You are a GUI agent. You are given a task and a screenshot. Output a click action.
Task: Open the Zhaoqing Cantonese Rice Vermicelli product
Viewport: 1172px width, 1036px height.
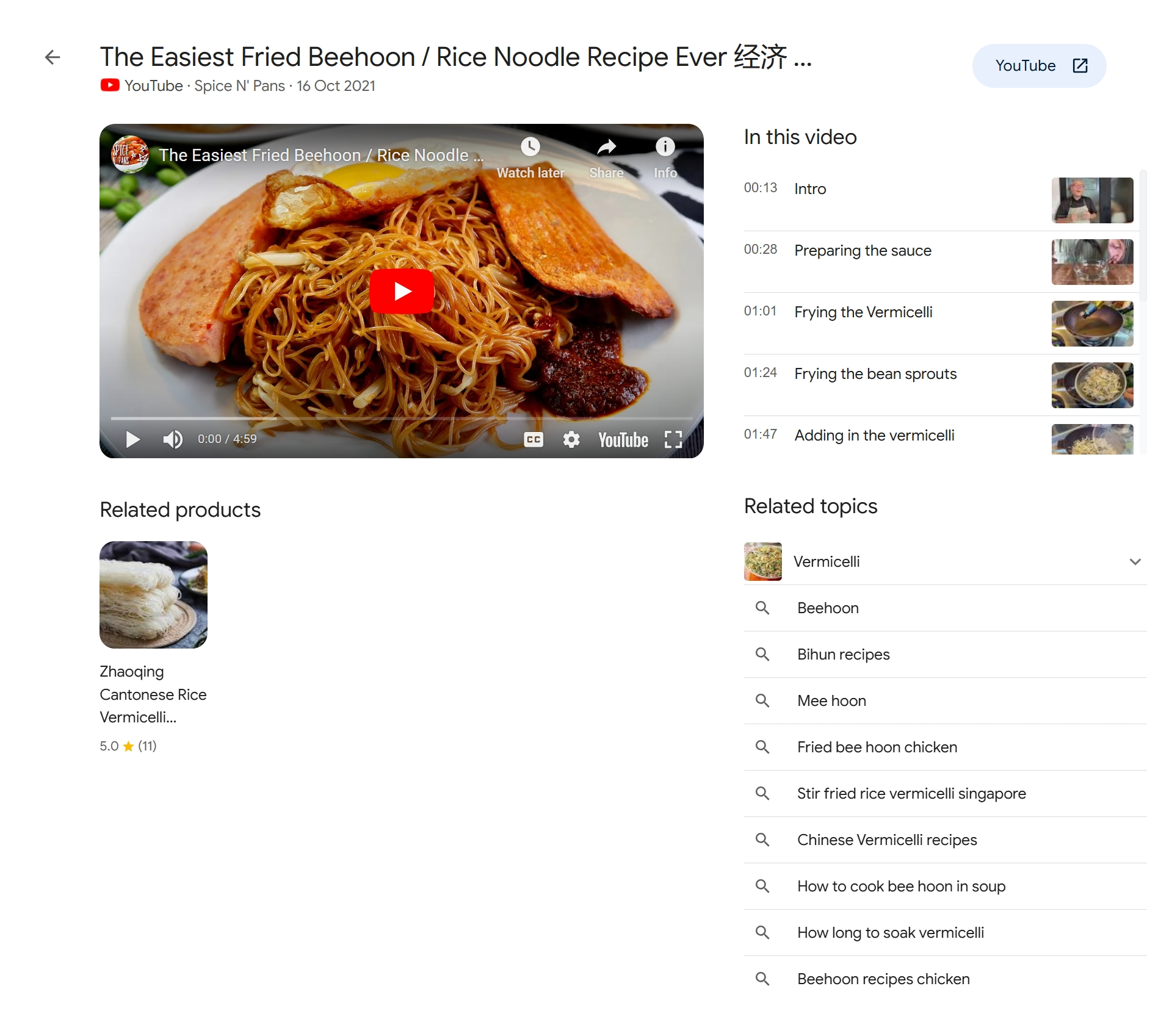pos(154,648)
